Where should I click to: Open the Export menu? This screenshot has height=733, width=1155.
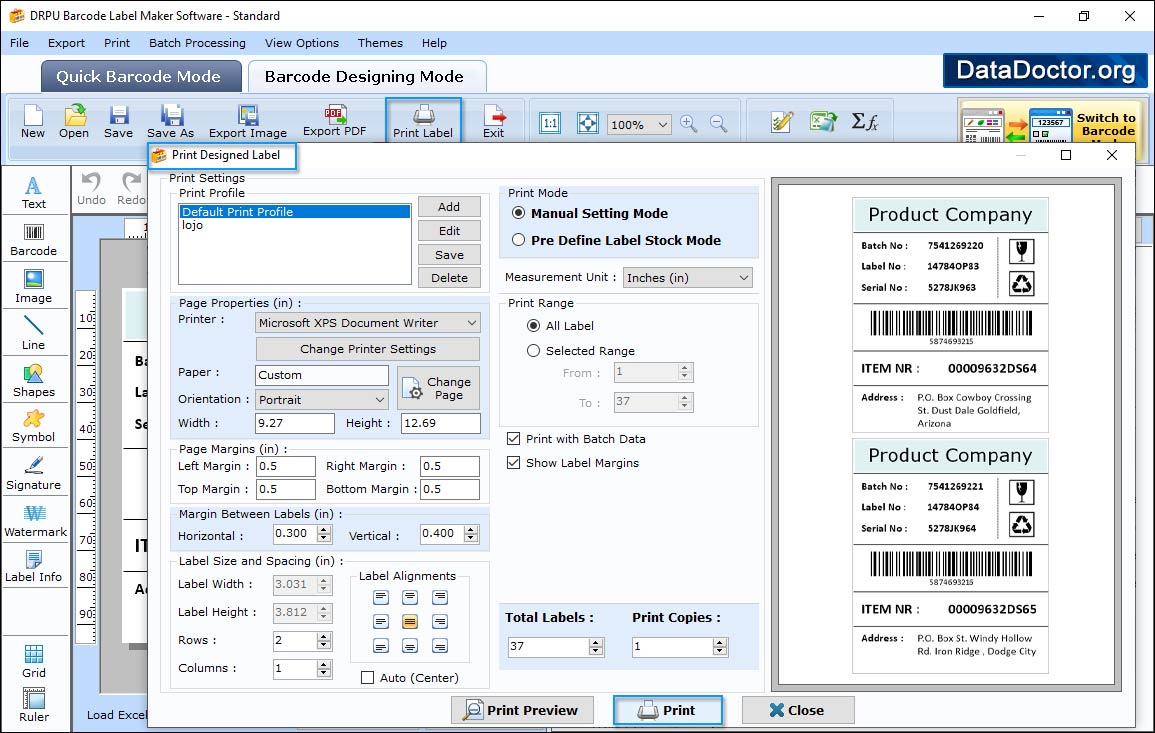(x=66, y=43)
